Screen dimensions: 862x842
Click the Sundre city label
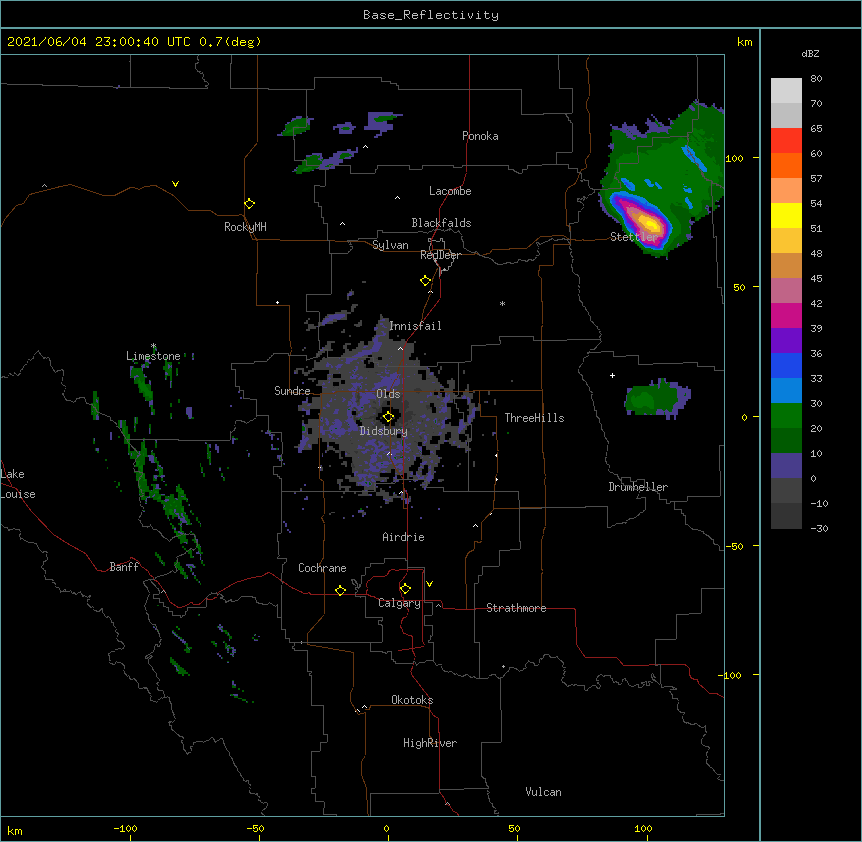[292, 391]
